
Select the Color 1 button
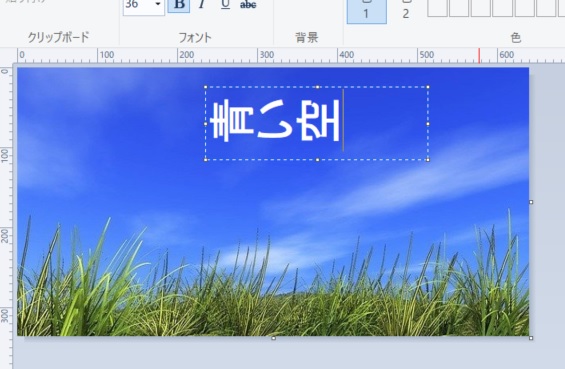coord(366,10)
